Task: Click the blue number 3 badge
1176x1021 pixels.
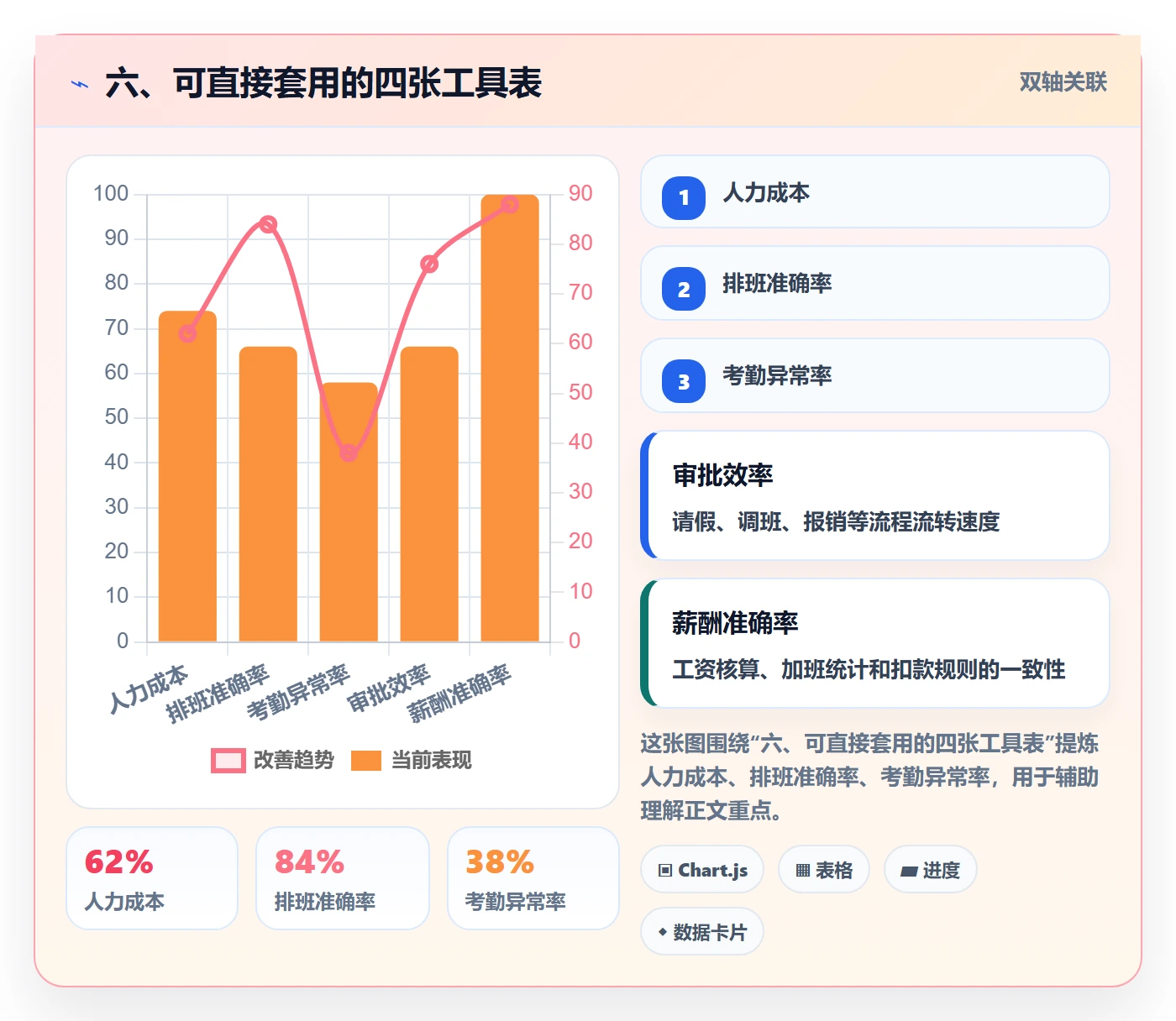Action: tap(684, 381)
